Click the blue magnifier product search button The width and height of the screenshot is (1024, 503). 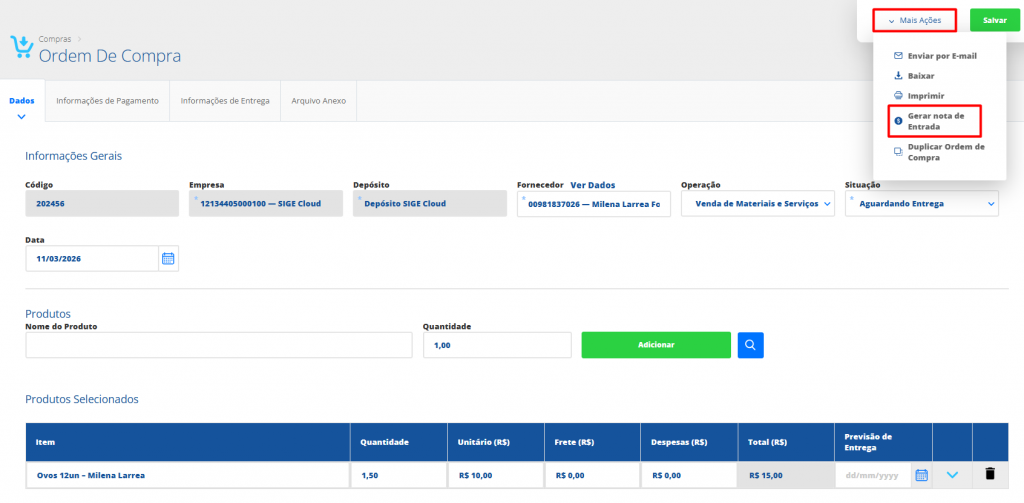pyautogui.click(x=750, y=345)
